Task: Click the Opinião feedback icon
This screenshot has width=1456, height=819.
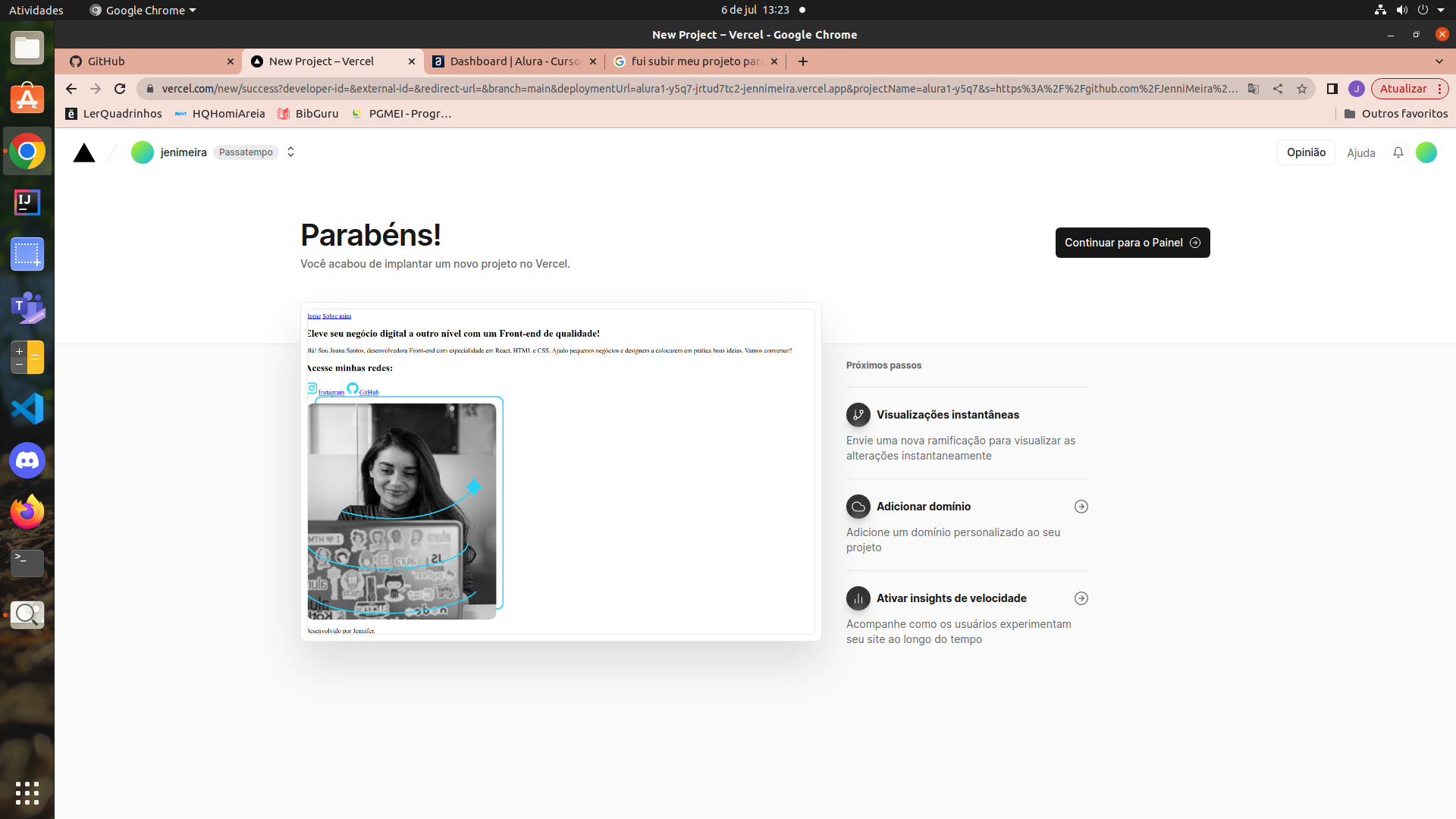Action: coord(1306,152)
